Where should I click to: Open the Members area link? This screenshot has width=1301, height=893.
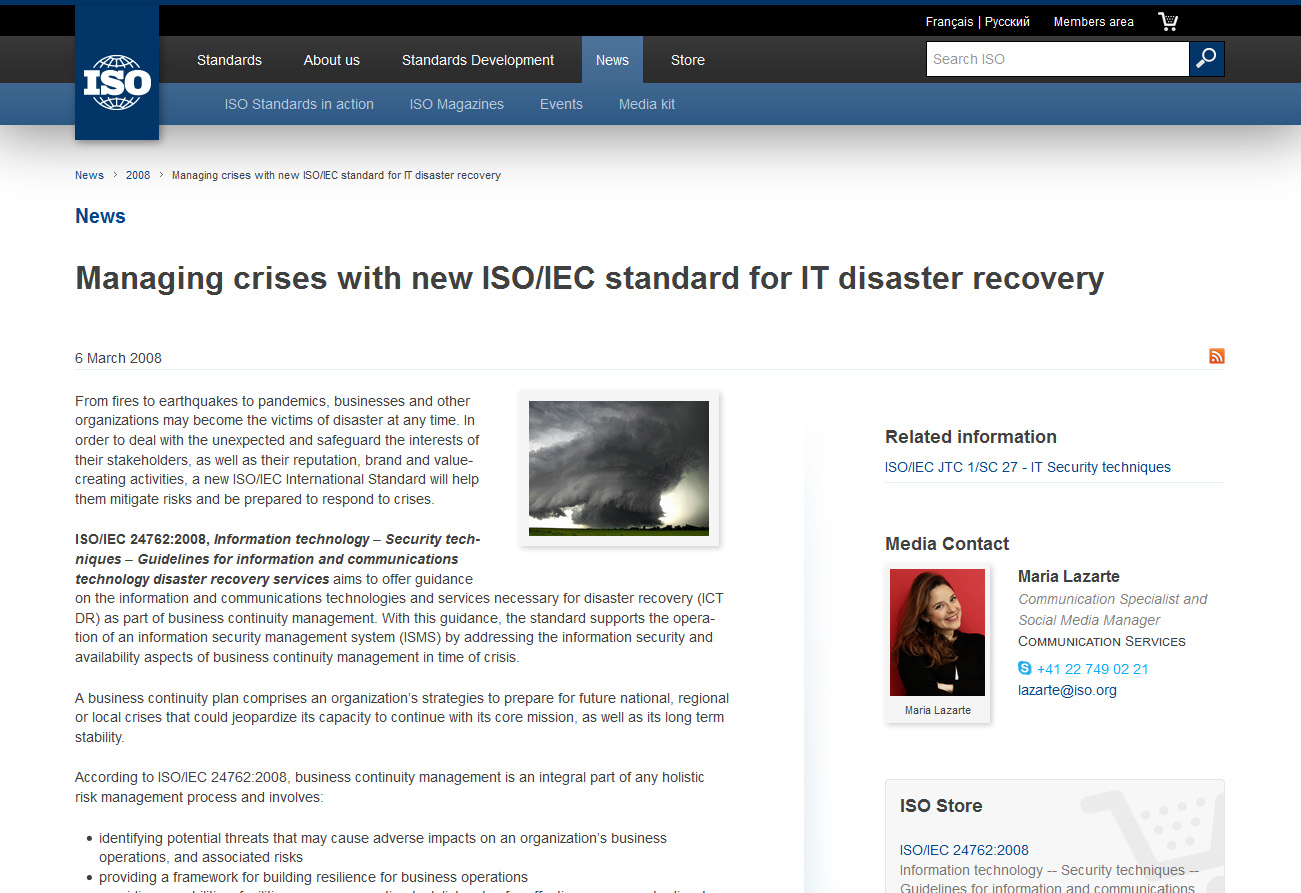point(1094,22)
